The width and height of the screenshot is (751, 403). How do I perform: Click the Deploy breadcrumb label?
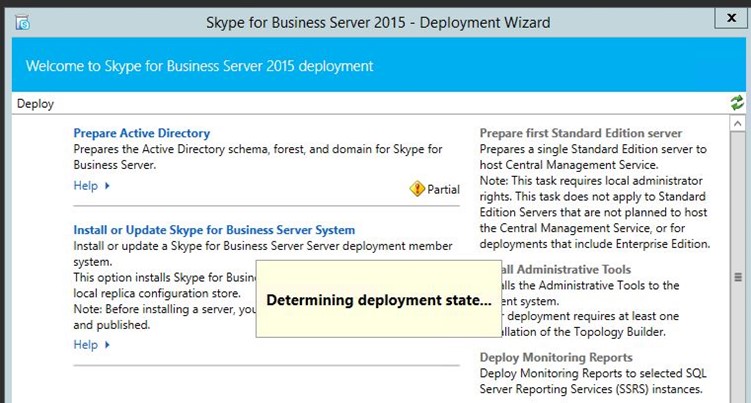pyautogui.click(x=35, y=104)
